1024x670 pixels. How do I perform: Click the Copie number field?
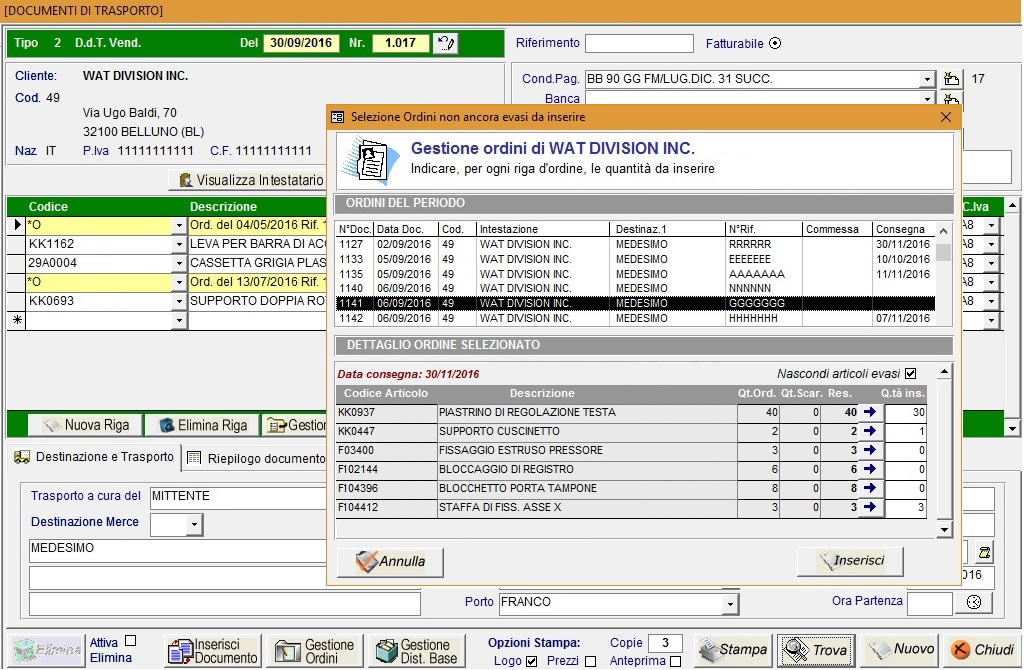coord(665,643)
